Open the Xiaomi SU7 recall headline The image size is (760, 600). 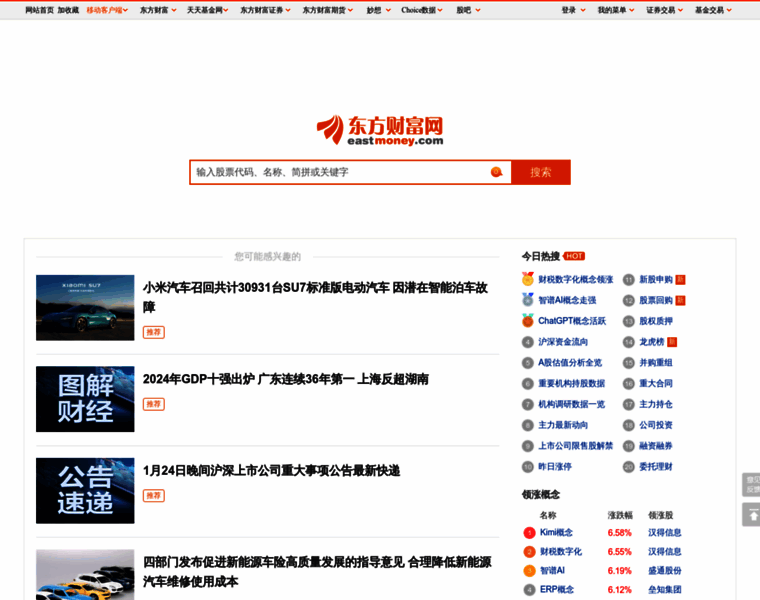tap(316, 297)
